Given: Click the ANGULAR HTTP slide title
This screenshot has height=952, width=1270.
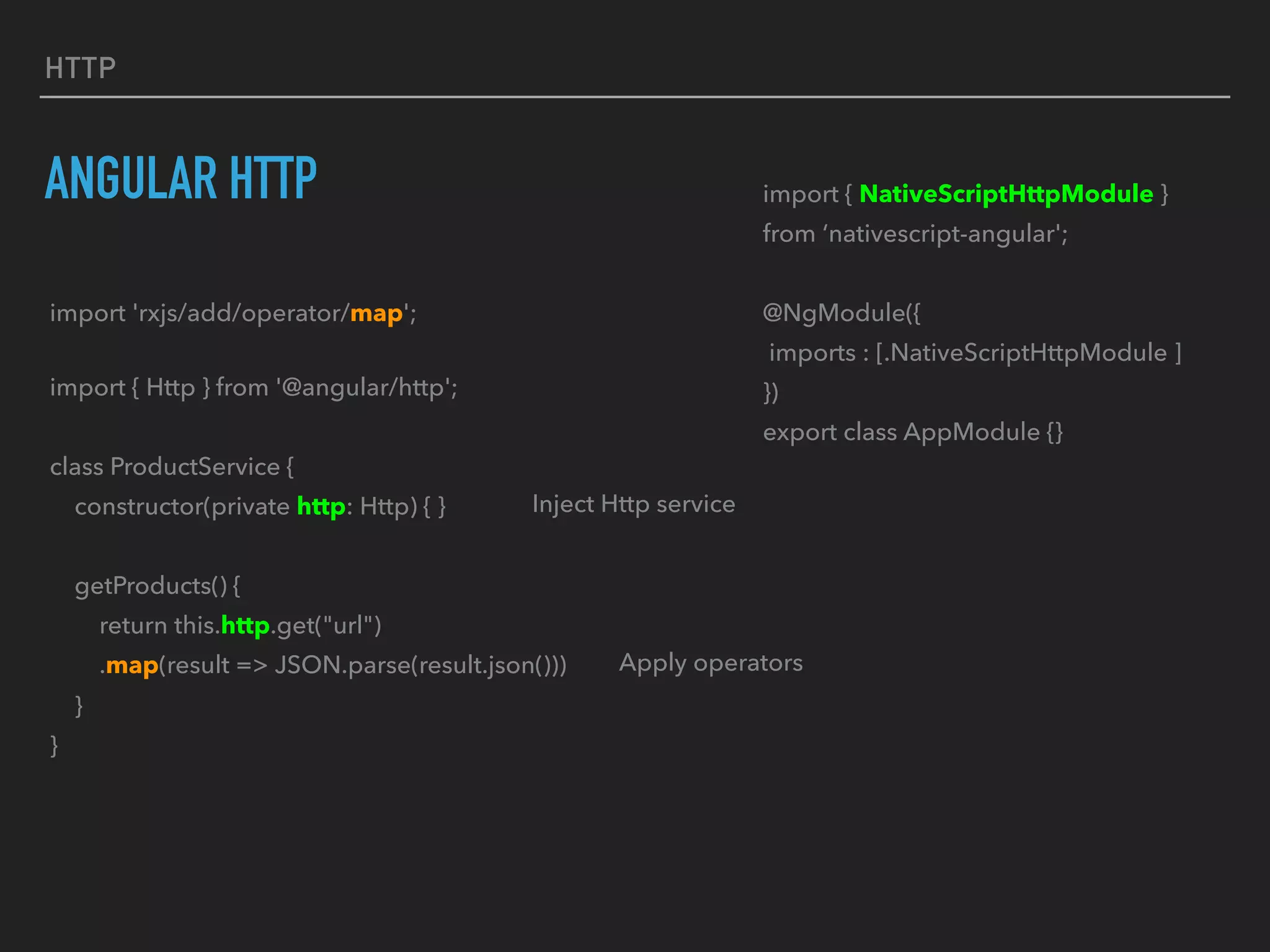Looking at the screenshot, I should tap(180, 178).
